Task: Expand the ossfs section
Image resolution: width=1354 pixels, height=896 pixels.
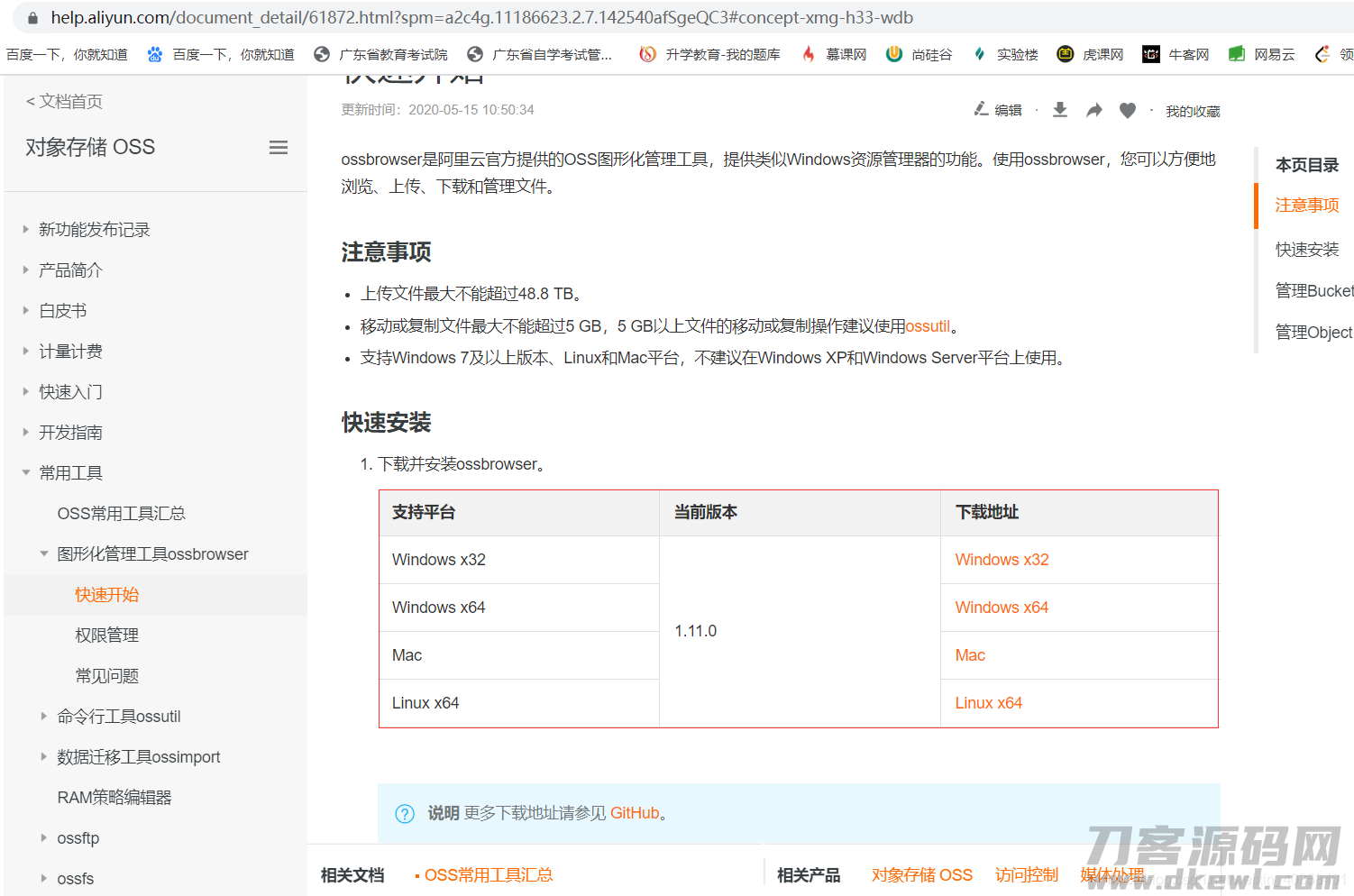Action: [44, 878]
